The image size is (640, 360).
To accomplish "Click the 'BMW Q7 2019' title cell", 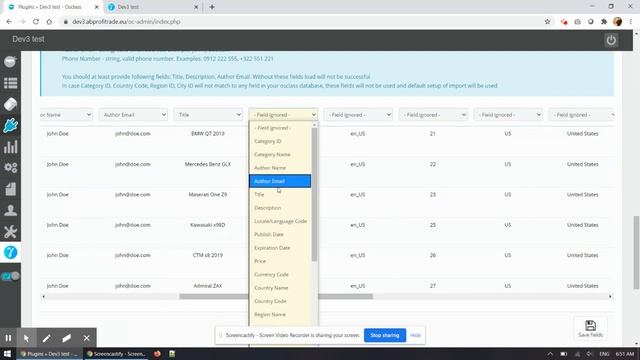I will point(208,133).
